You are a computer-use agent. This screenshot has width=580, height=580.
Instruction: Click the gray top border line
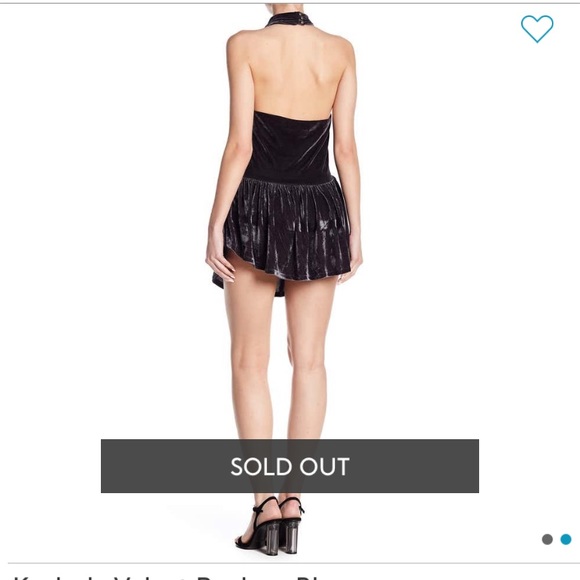pyautogui.click(x=290, y=3)
